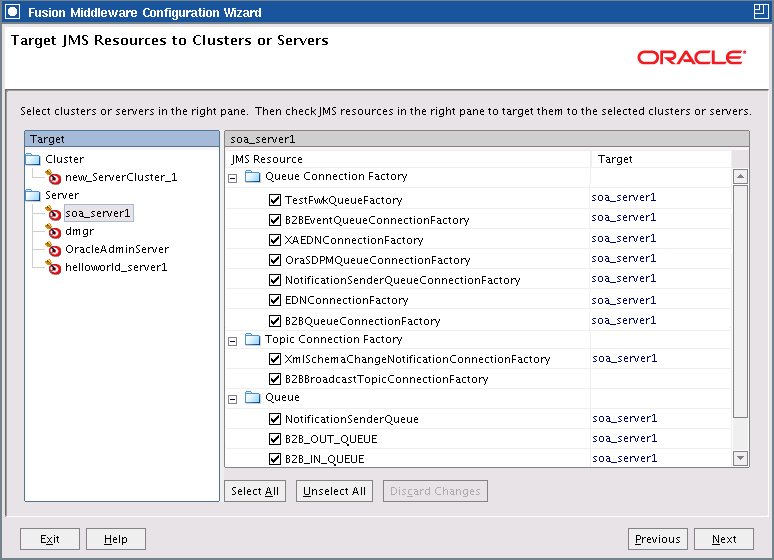Select soa_server1 in the Target tree
This screenshot has height=560, width=774.
coord(98,213)
